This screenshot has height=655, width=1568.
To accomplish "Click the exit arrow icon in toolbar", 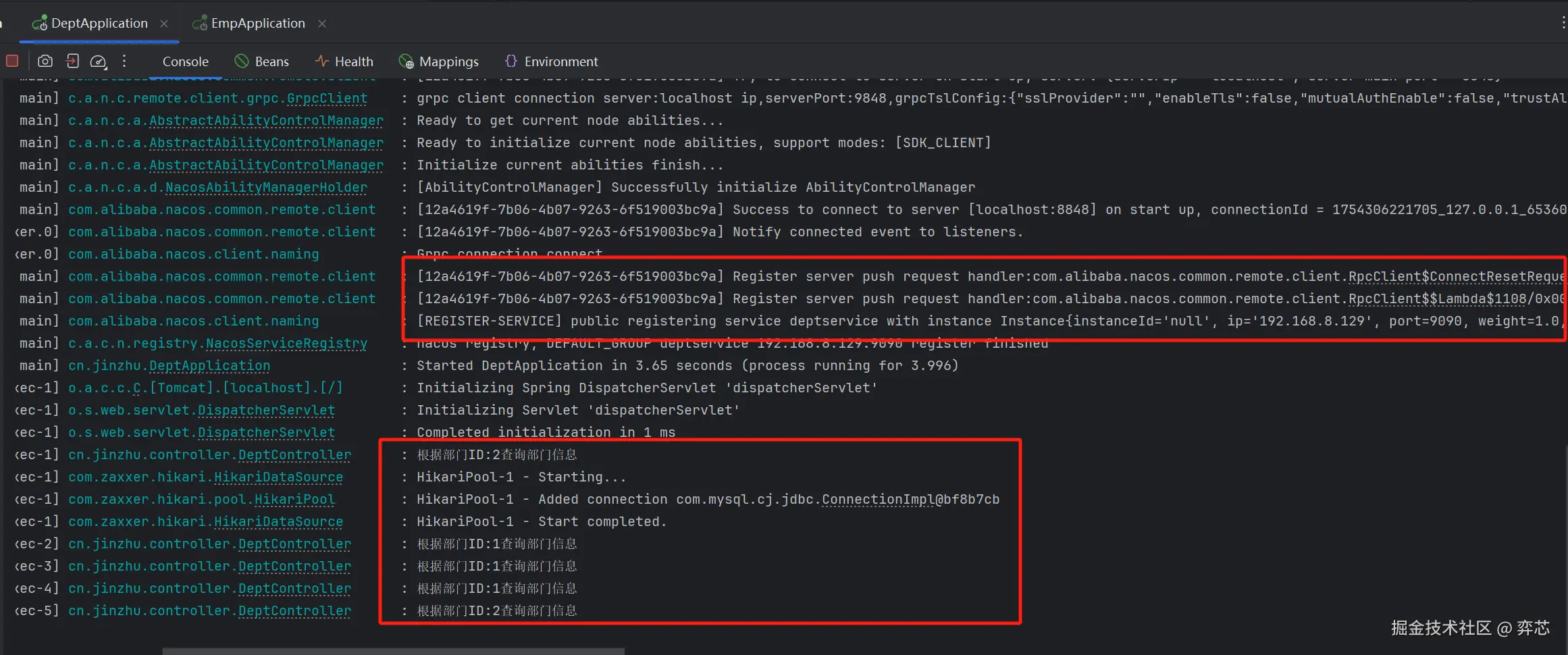I will click(x=72, y=61).
